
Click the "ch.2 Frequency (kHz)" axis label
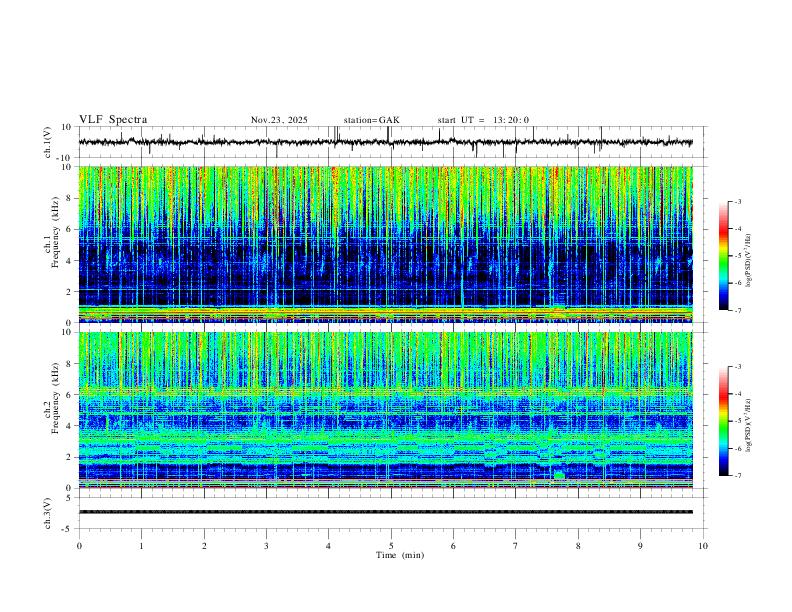click(x=52, y=398)
